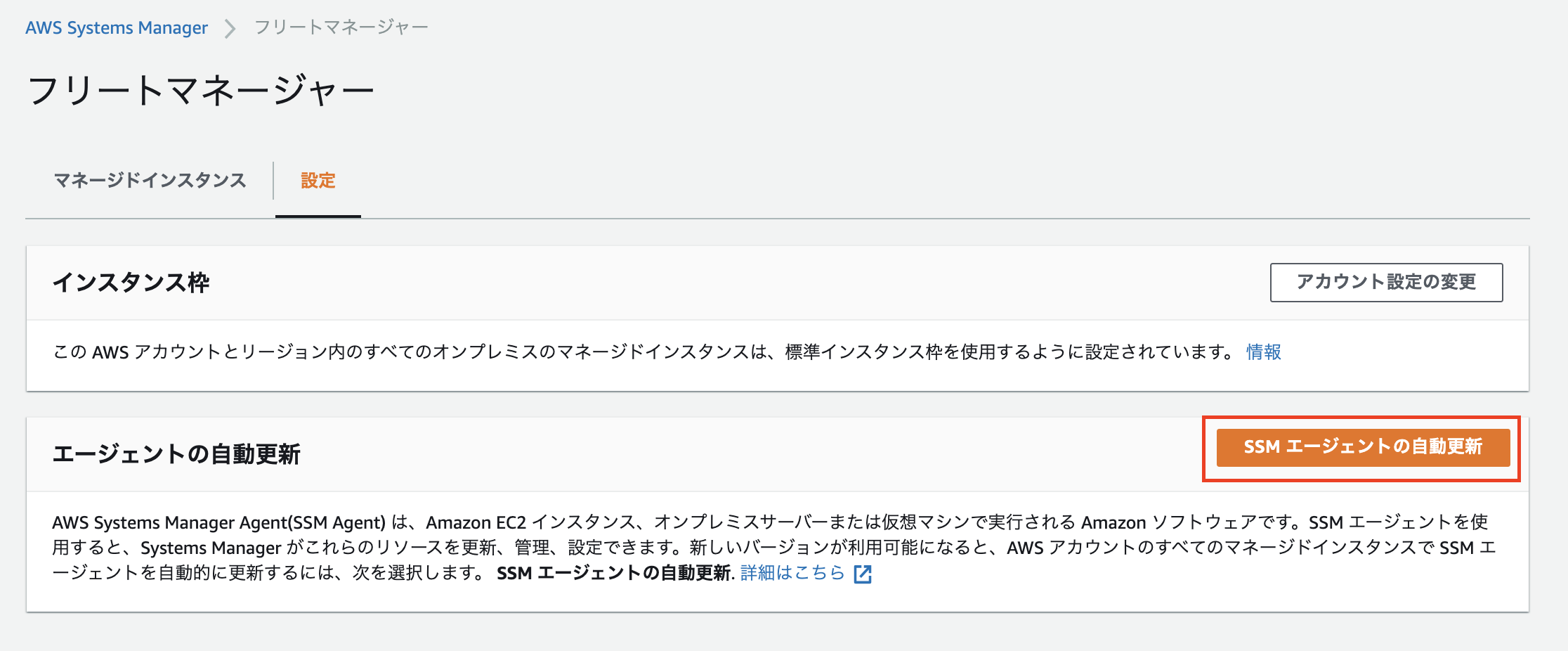Click the Amazon EC2 text in the agent description
The width and height of the screenshot is (1568, 651).
coord(476,522)
